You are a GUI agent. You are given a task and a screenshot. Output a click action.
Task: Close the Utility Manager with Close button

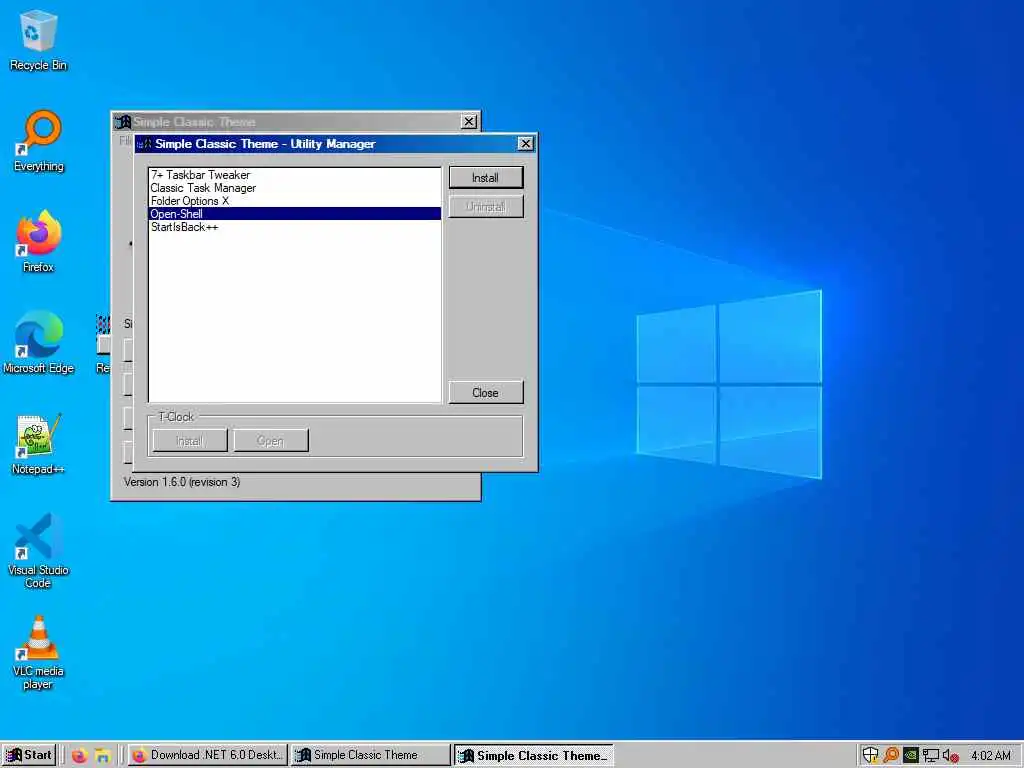(485, 392)
